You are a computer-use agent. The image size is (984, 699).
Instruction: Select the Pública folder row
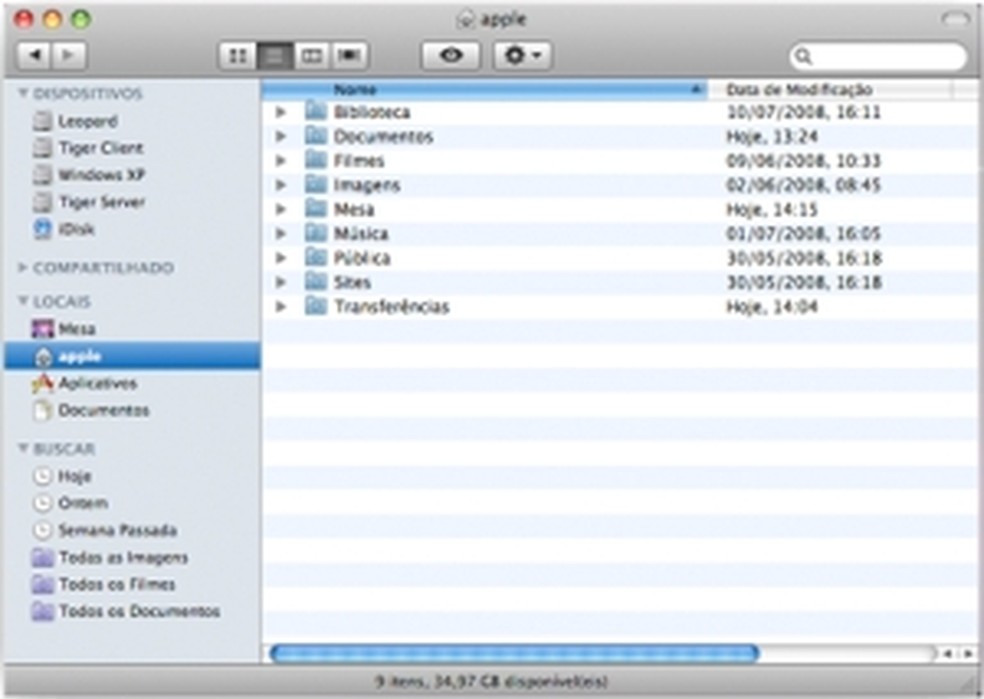(x=620, y=258)
